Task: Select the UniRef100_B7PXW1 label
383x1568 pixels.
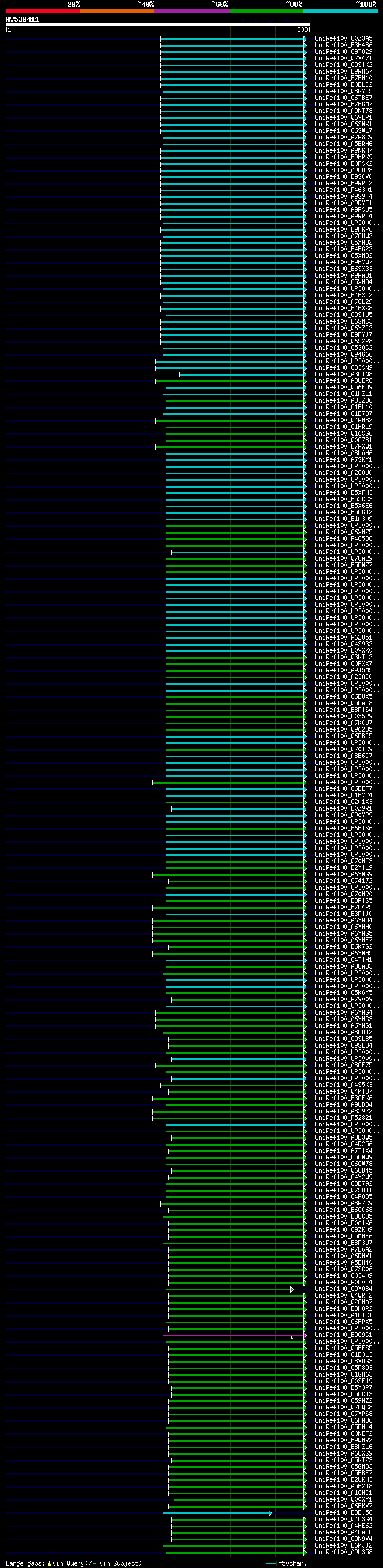Action: (344, 447)
